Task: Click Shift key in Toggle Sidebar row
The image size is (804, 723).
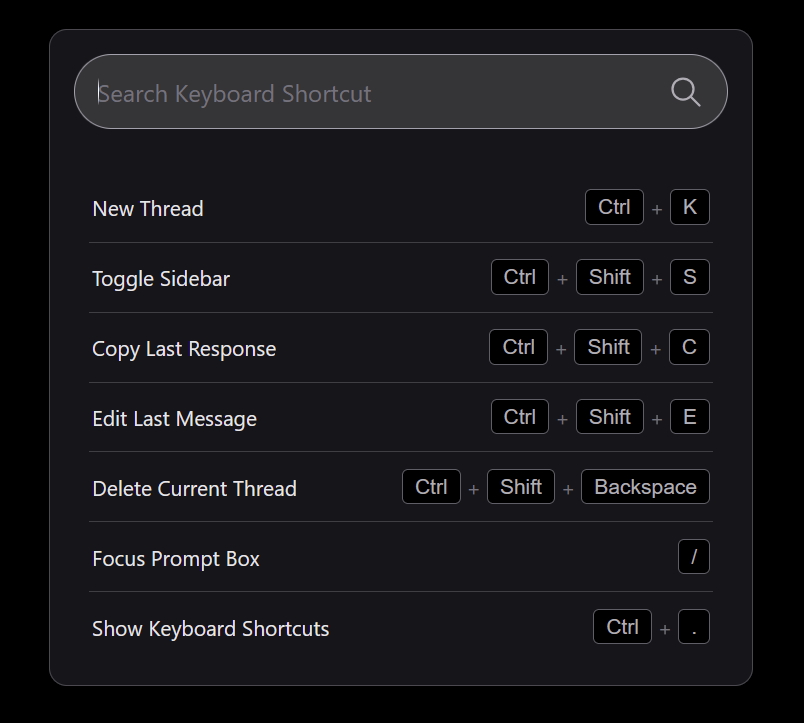Action: pos(609,277)
